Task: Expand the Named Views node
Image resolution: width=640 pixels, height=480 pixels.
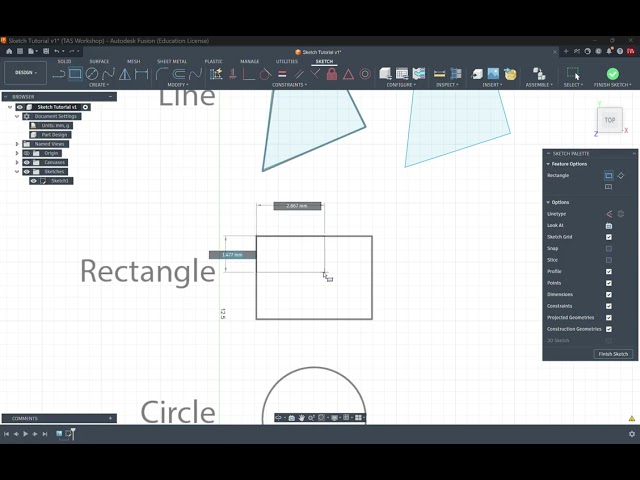Action: 17,144
